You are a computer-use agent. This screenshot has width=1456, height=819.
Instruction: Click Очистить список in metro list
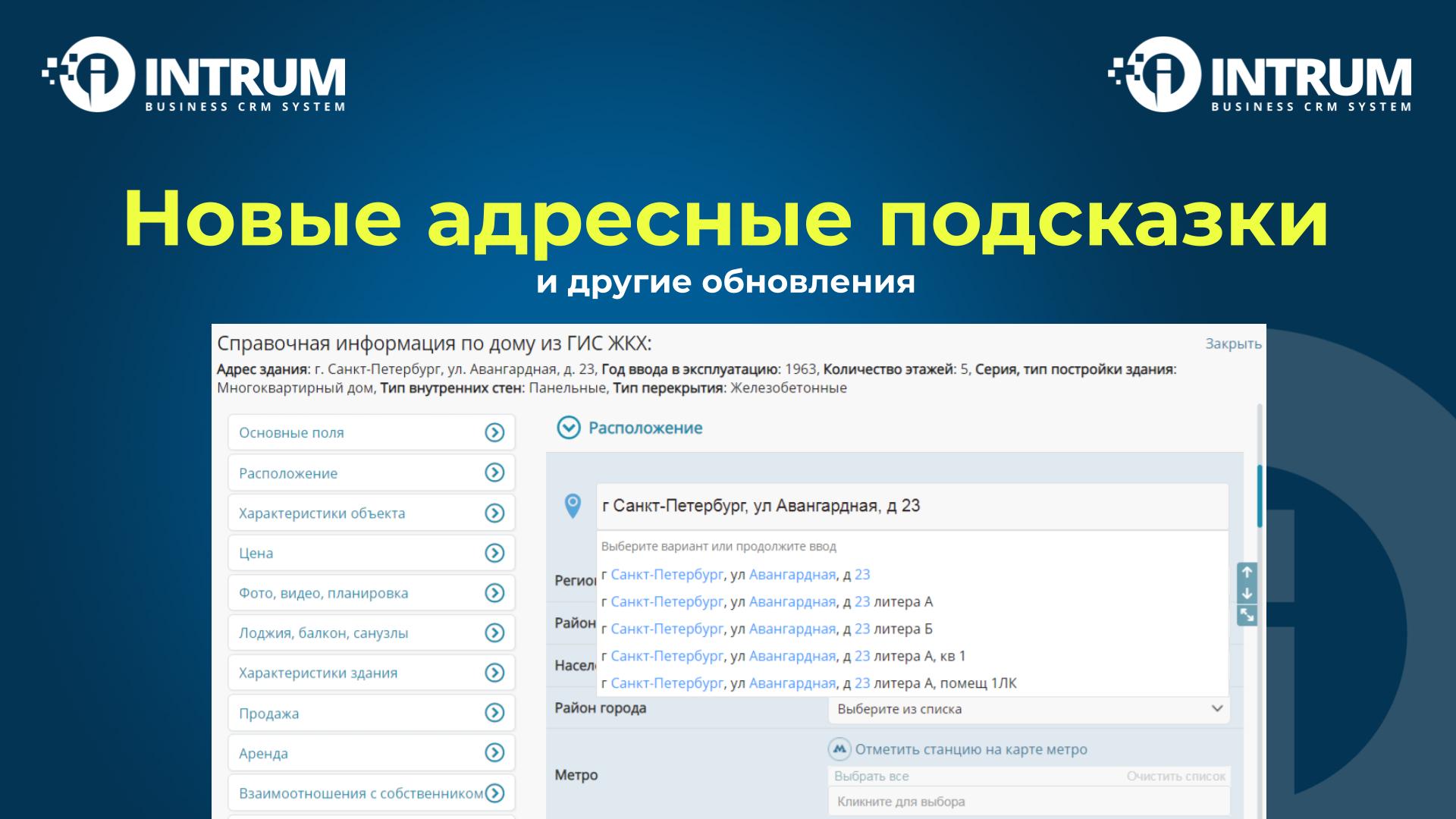click(1176, 776)
